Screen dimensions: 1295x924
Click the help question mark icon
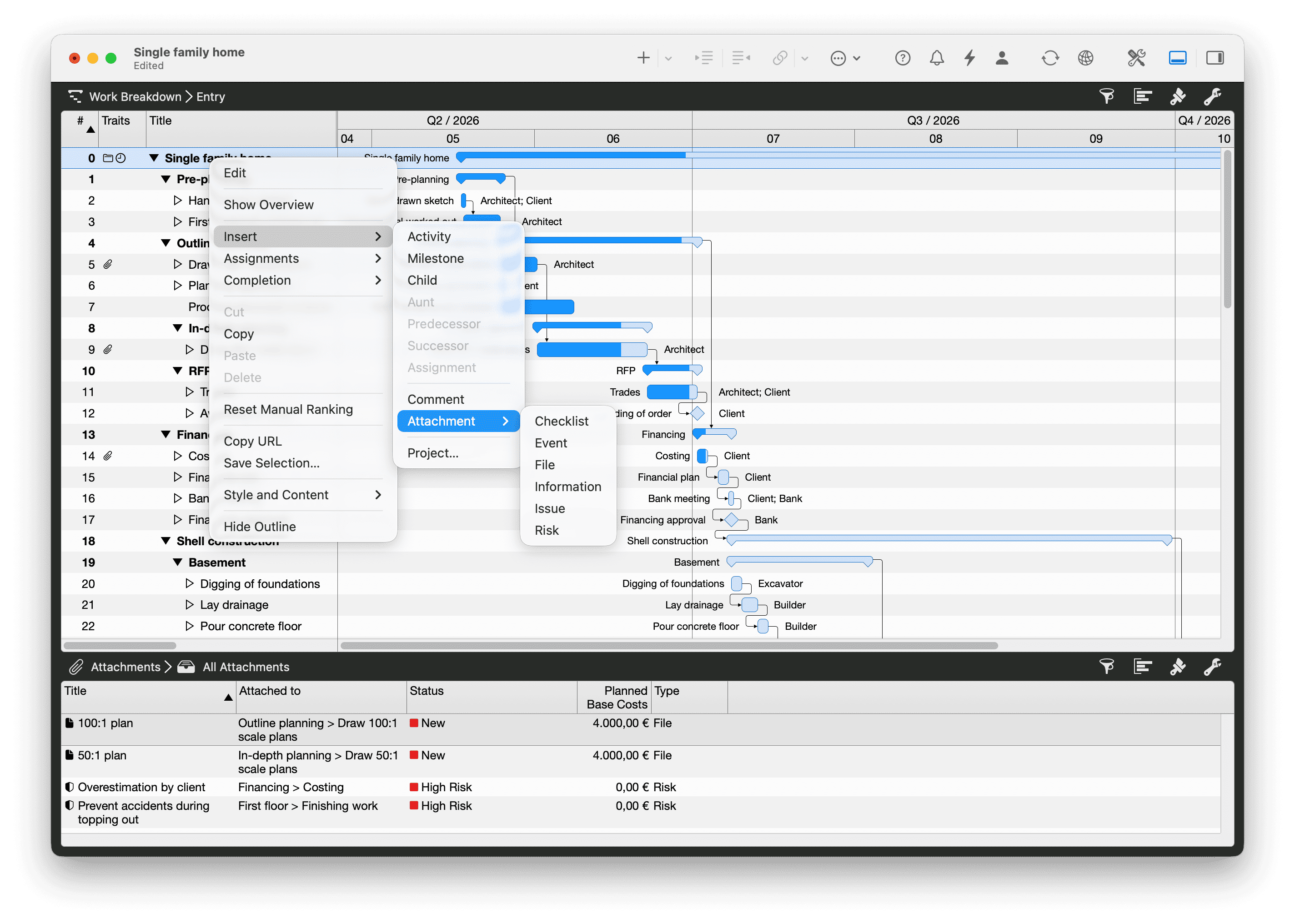point(903,58)
